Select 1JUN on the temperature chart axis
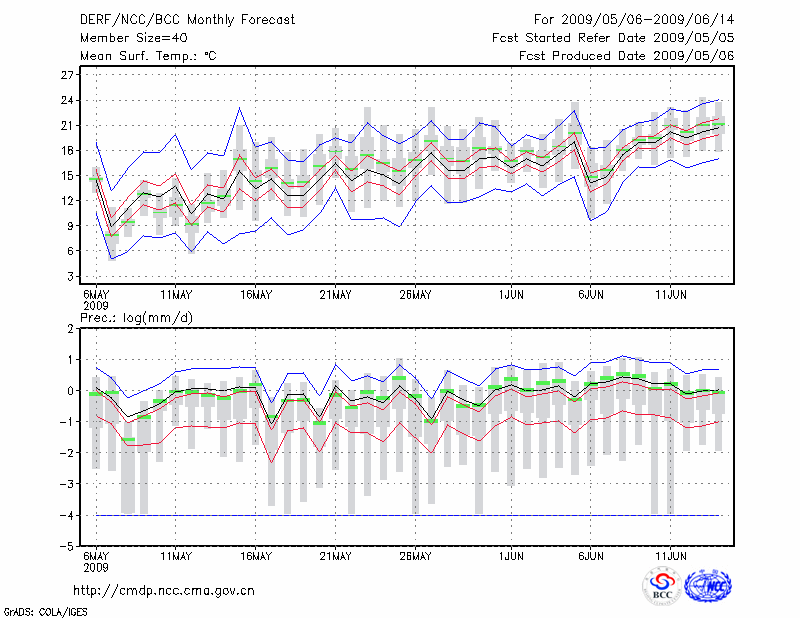800x618 pixels. 511,295
